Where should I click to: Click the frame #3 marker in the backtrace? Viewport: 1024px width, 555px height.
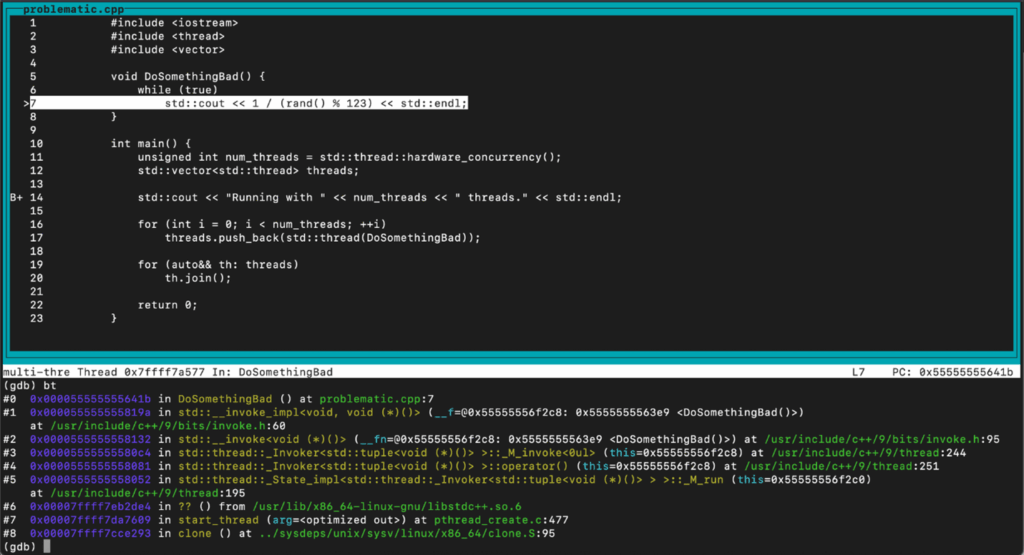tap(10, 452)
